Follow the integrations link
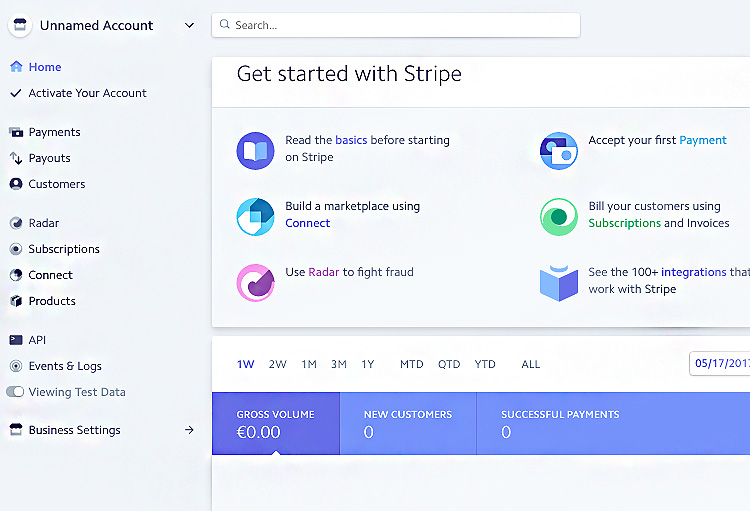750x511 pixels. (693, 272)
